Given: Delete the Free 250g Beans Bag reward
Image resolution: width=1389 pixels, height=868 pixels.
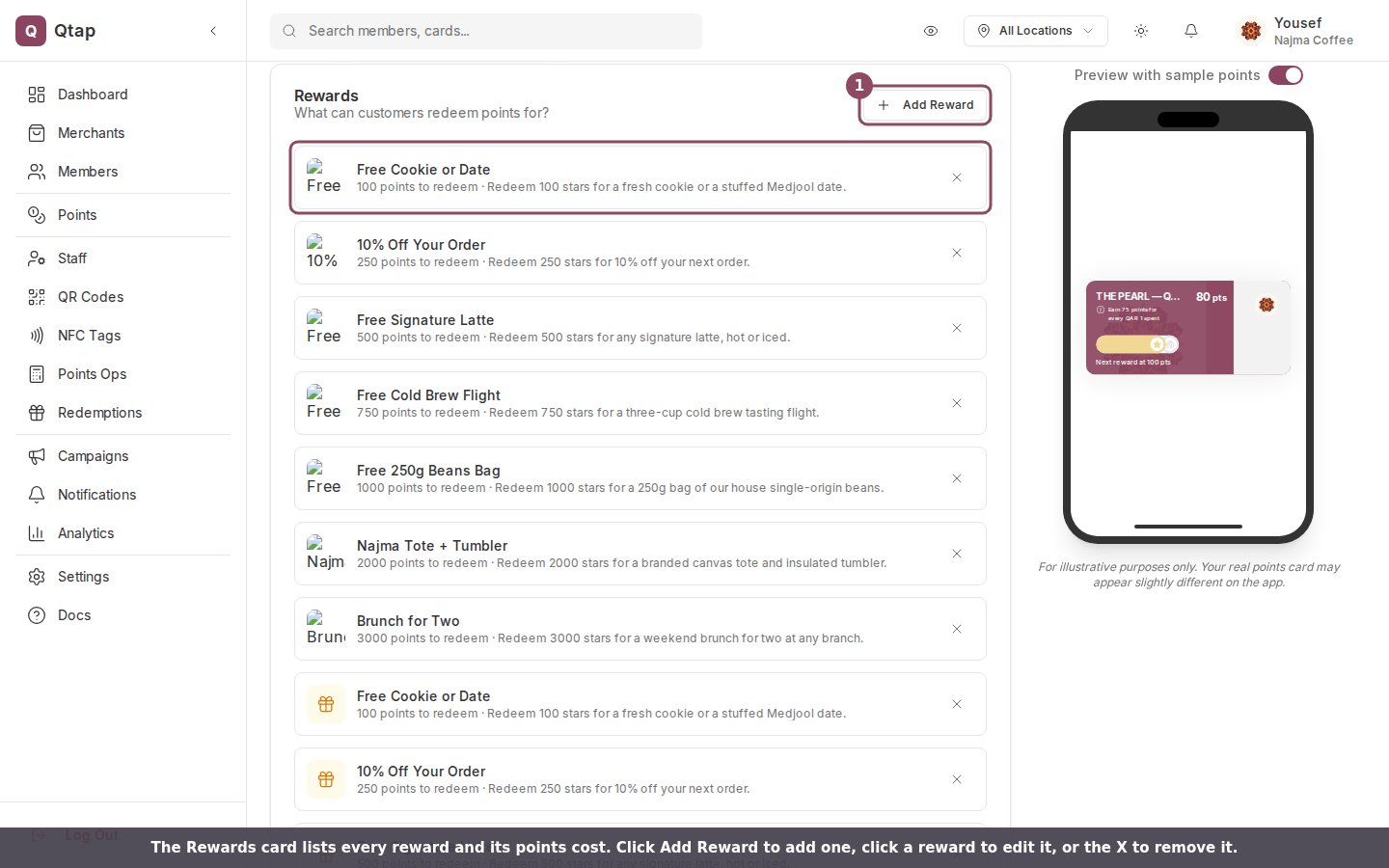Looking at the screenshot, I should click(957, 478).
